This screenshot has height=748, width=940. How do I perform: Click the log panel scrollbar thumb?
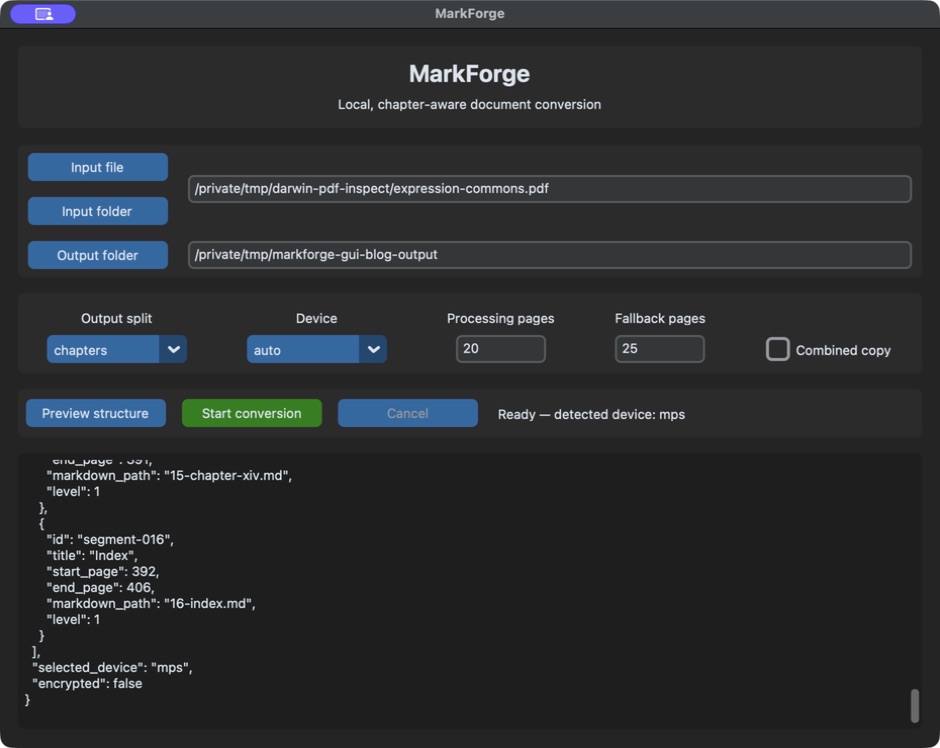coord(915,706)
